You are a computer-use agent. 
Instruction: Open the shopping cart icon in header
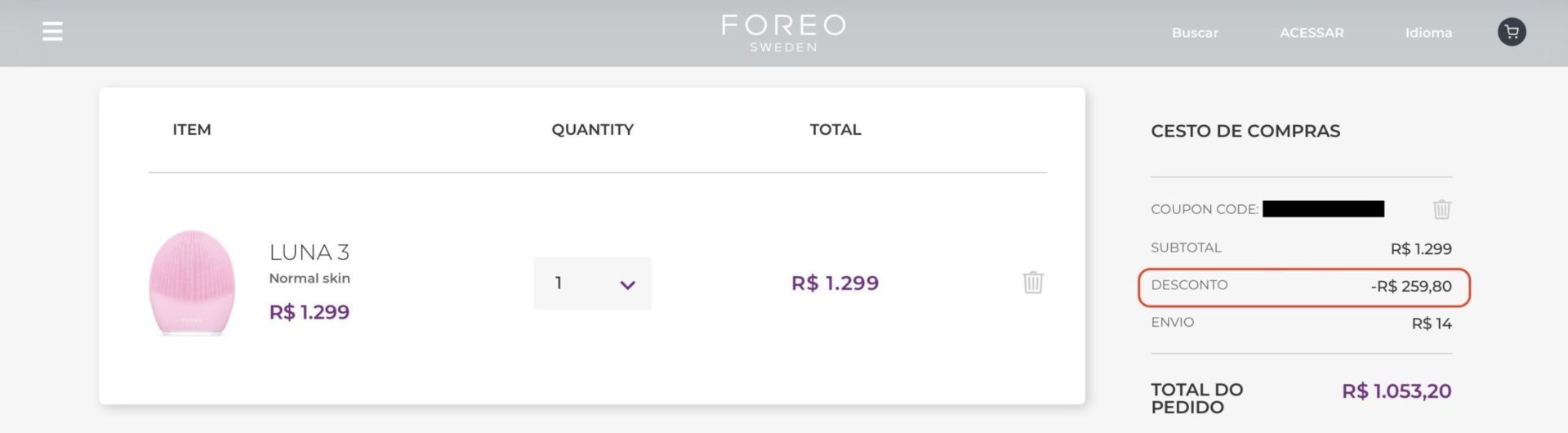(x=1511, y=32)
